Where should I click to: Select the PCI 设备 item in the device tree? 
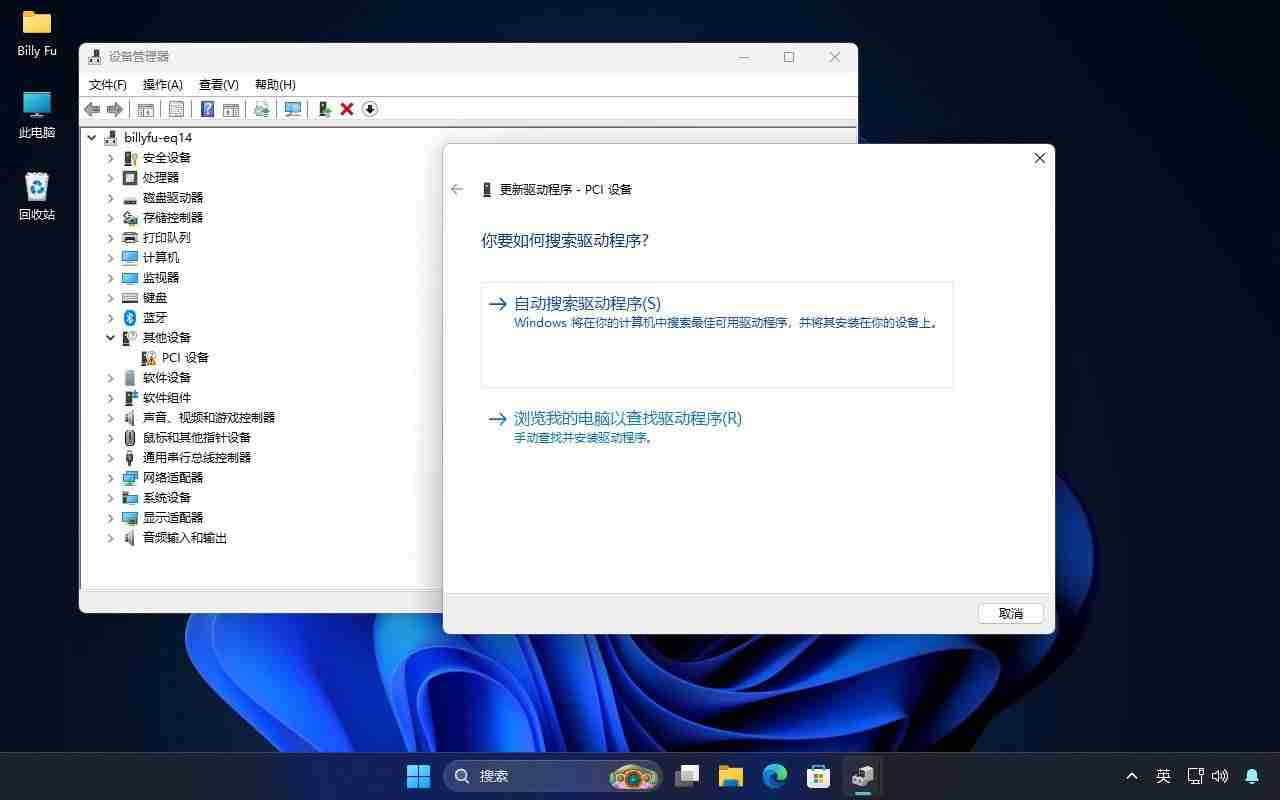pyautogui.click(x=184, y=357)
